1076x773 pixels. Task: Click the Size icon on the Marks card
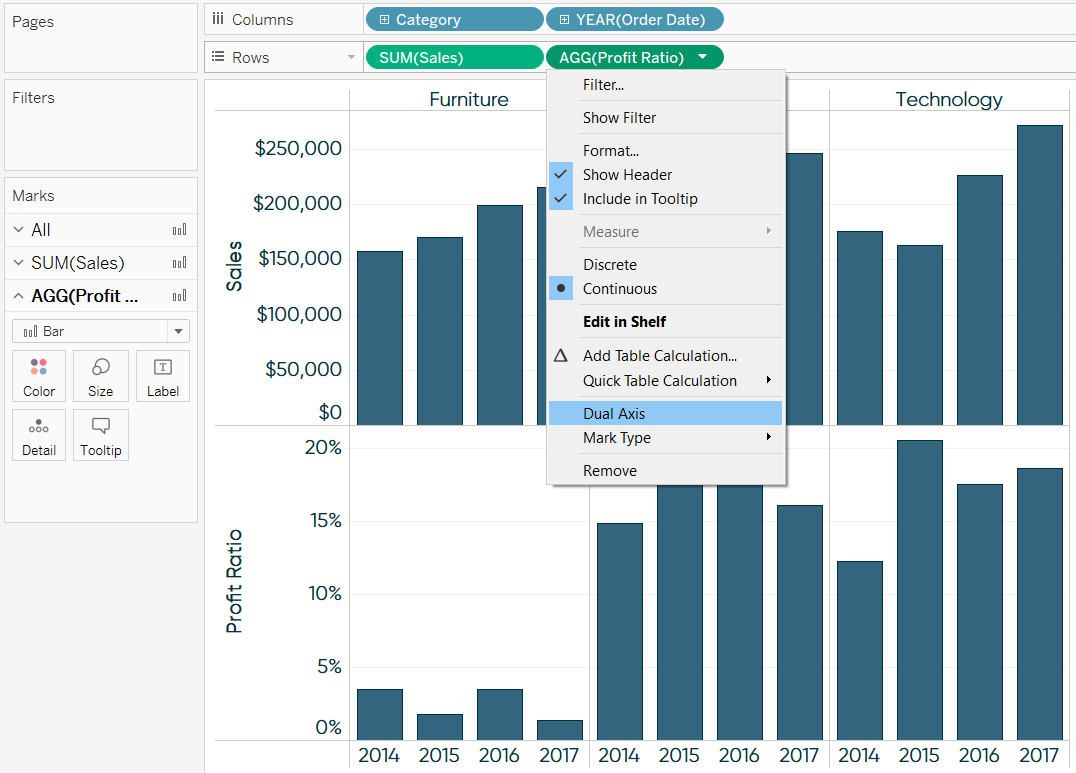[100, 376]
